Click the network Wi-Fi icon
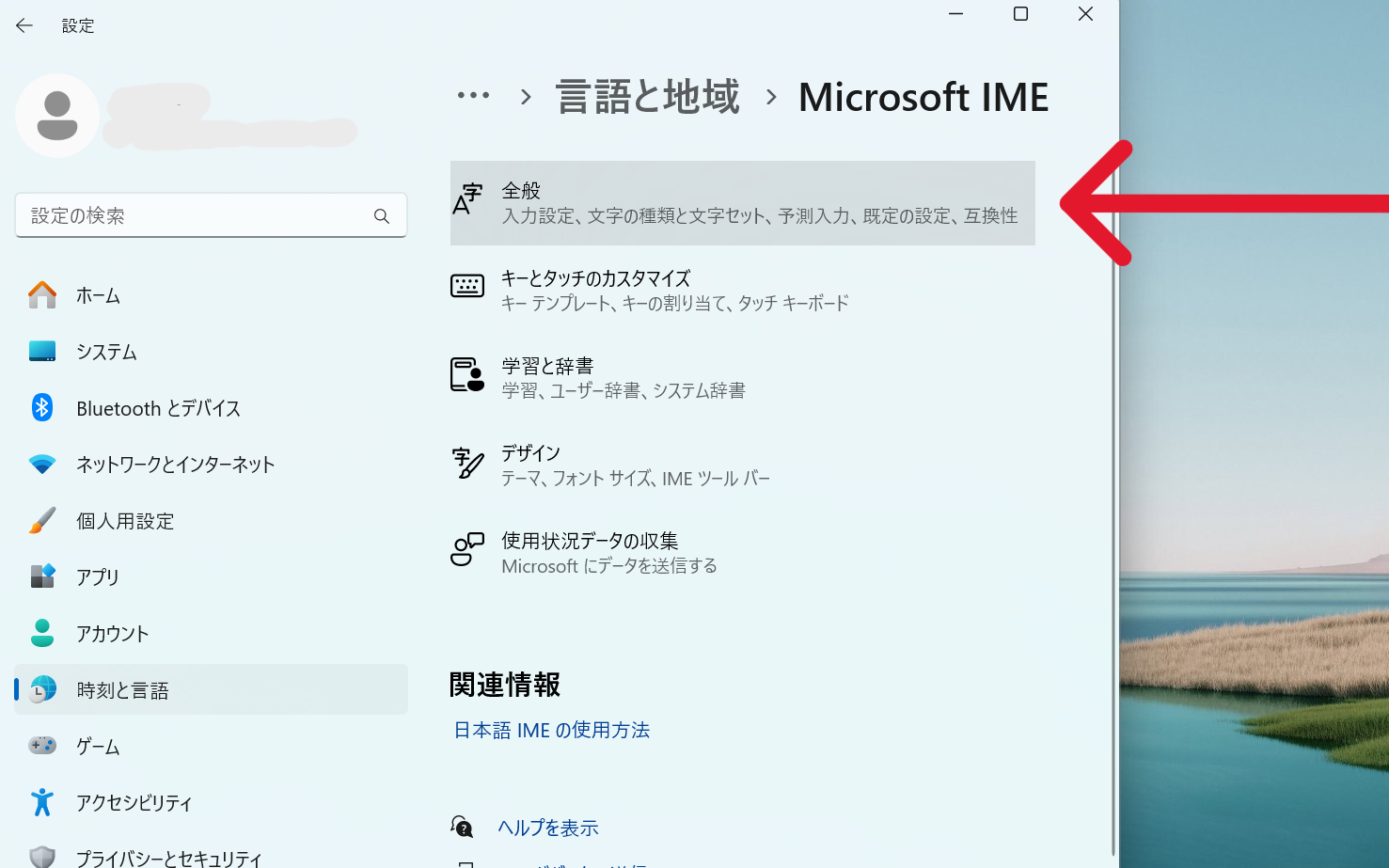The image size is (1389, 868). [x=42, y=465]
